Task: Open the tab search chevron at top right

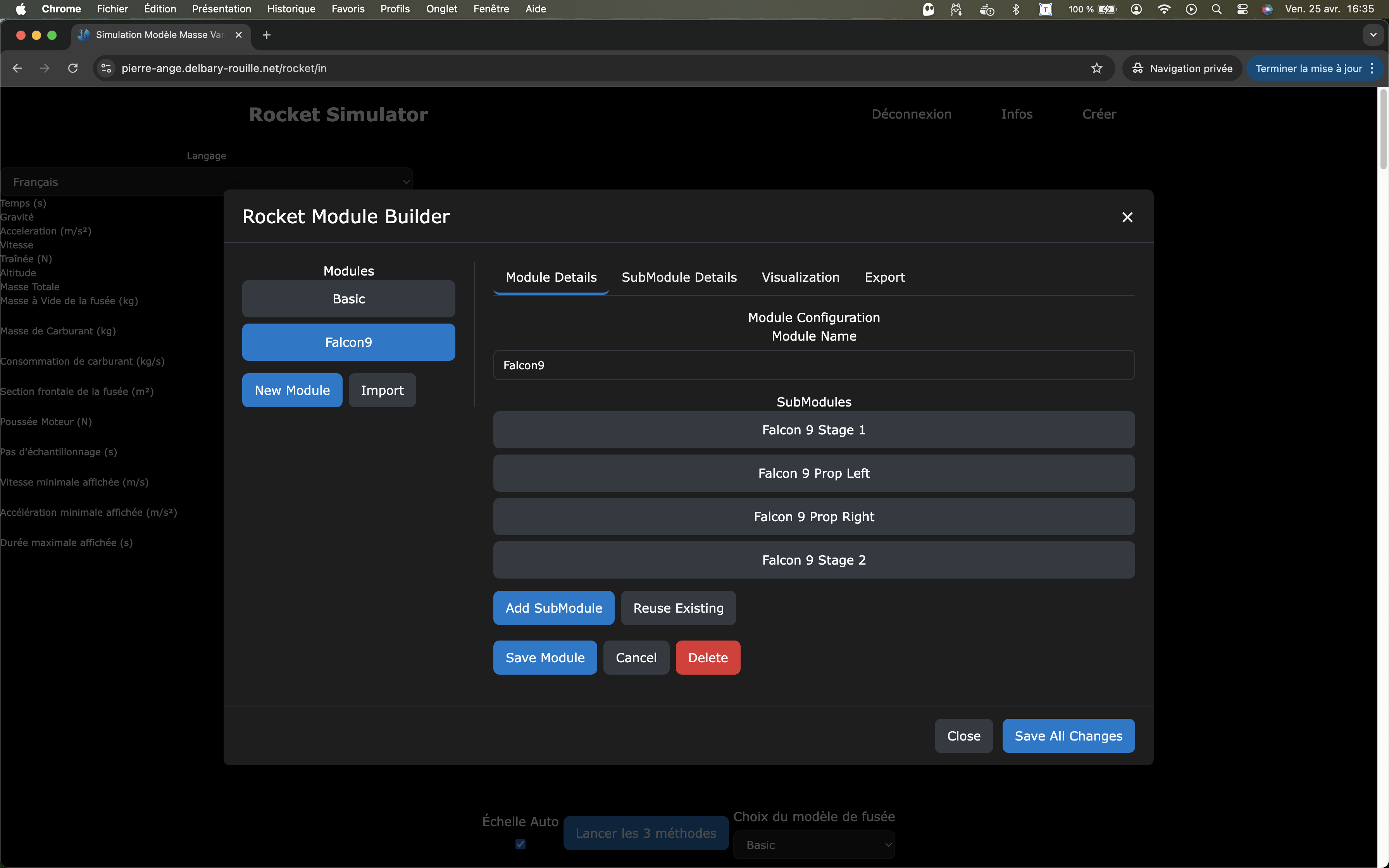Action: [1373, 35]
